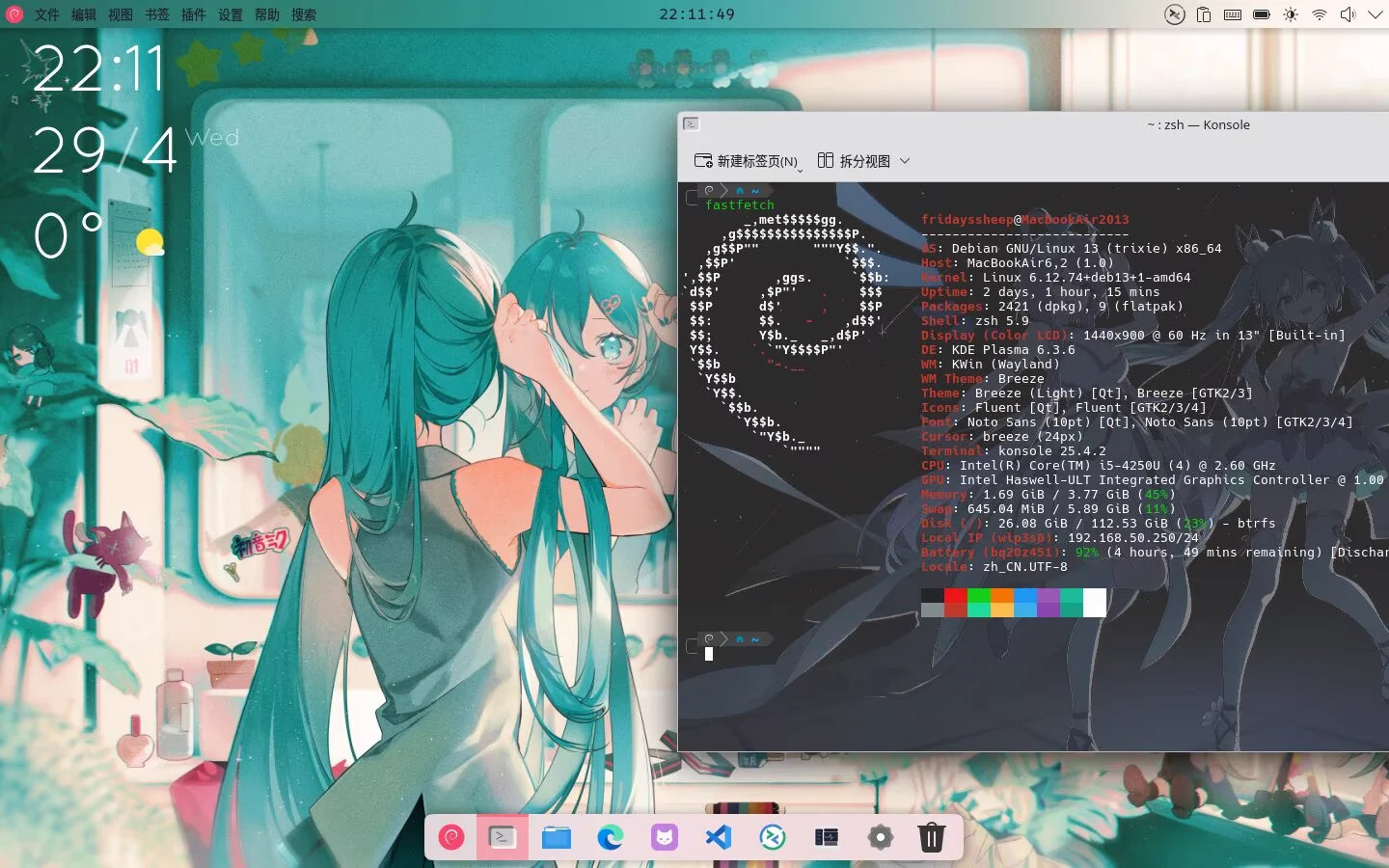Click the "zsh 5.9" shell value
This screenshot has height=868, width=1389.
tap(1002, 320)
